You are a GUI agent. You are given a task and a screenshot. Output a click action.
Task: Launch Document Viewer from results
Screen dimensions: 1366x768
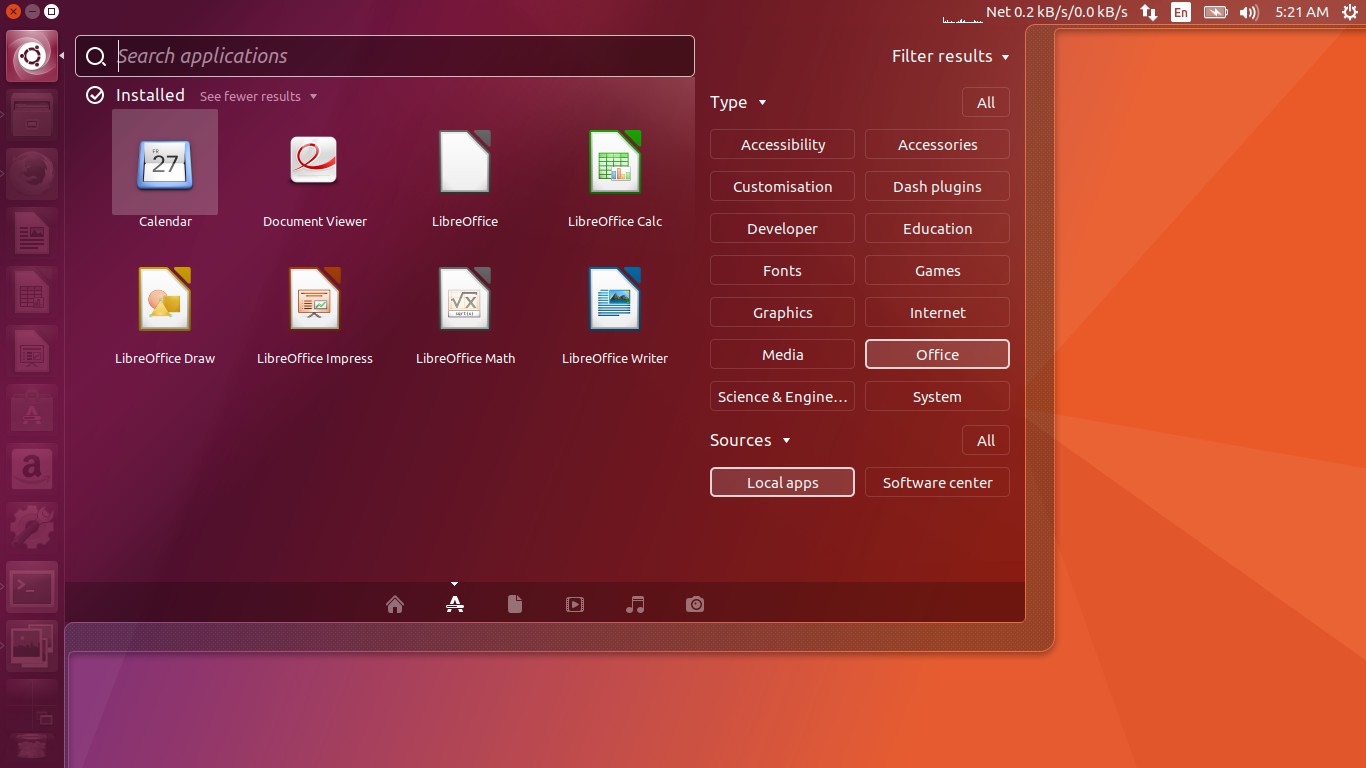pos(315,163)
